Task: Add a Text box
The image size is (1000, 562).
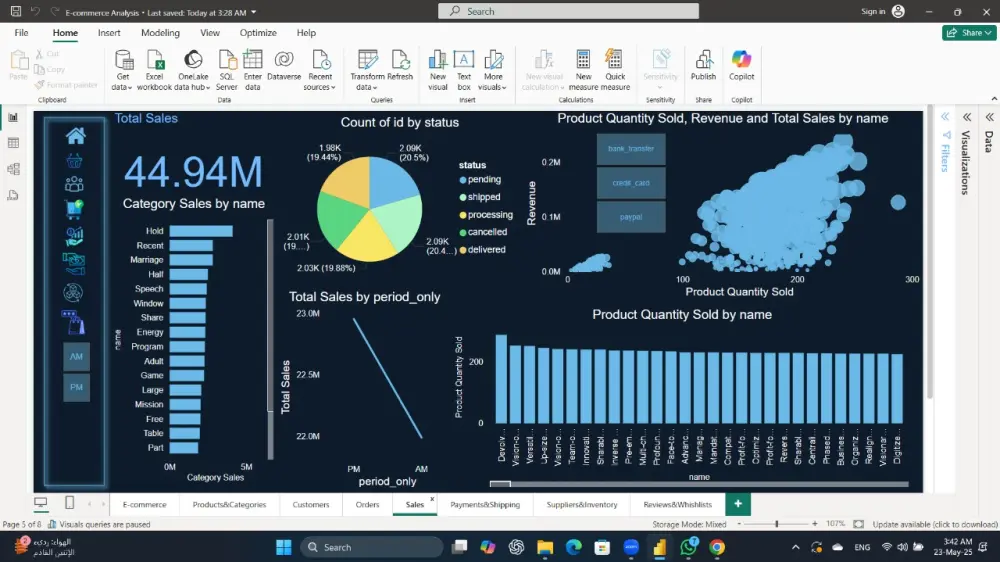Action: point(464,70)
